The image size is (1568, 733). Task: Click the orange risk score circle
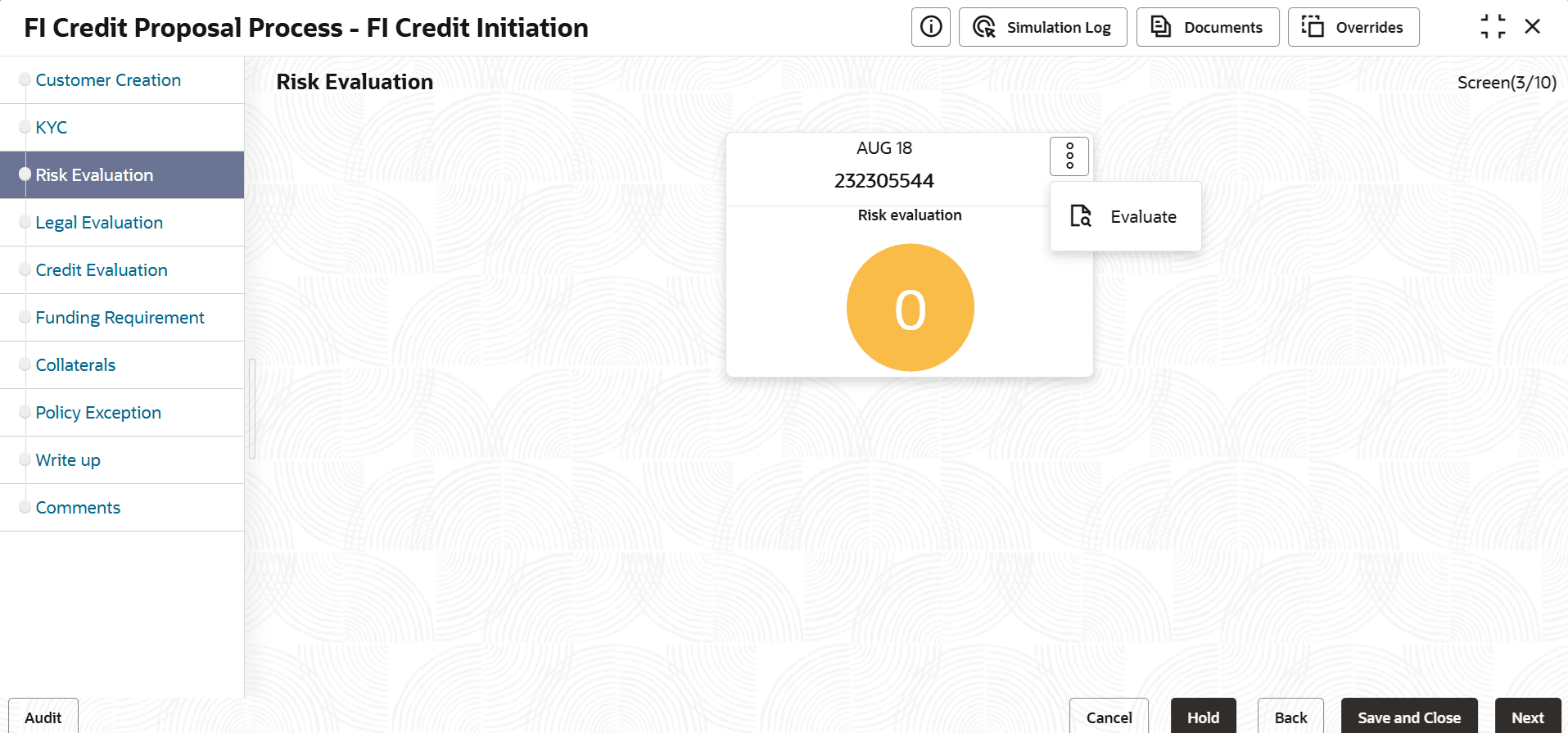(910, 308)
